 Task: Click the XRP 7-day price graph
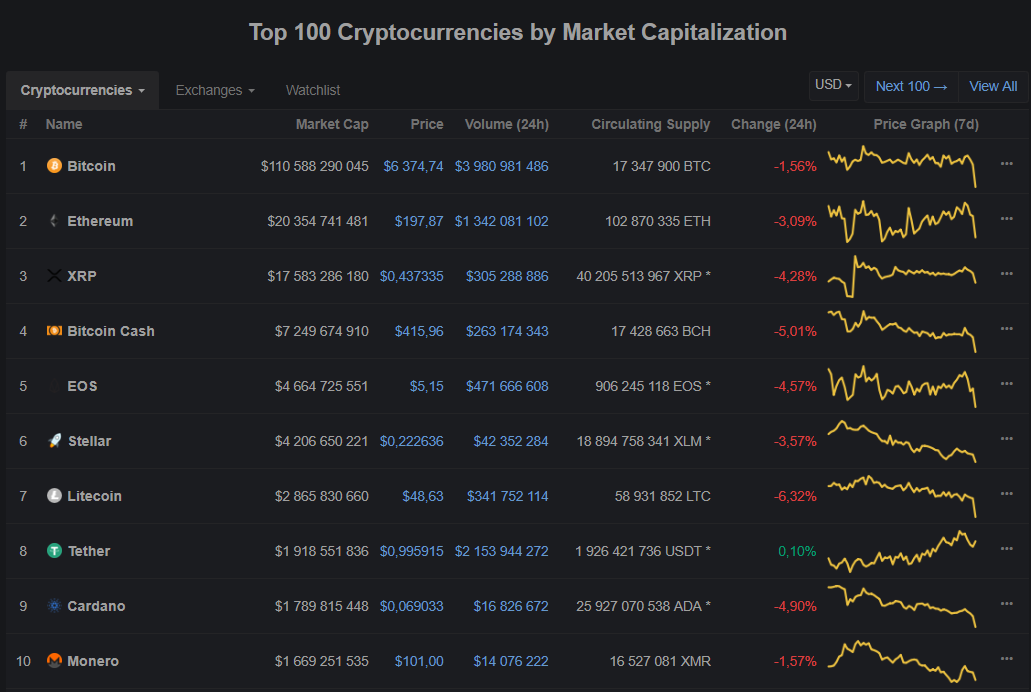tap(901, 274)
